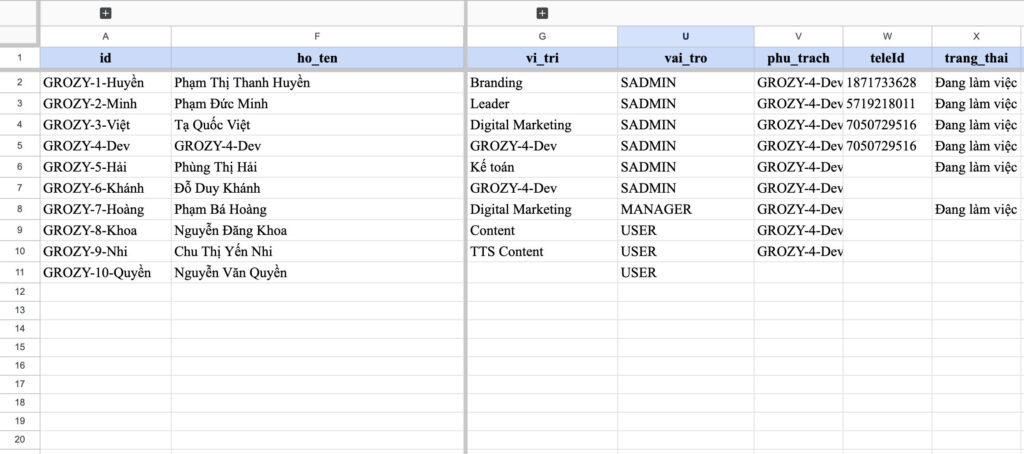Select the TTS Content cell
1024x454 pixels.
(507, 251)
